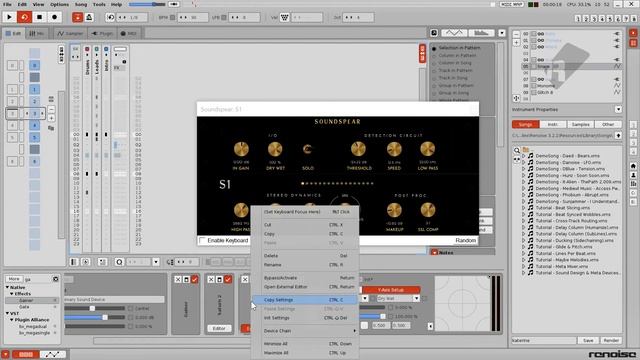Switch to the Sampler tab
The width and height of the screenshot is (640, 360).
click(x=70, y=33)
